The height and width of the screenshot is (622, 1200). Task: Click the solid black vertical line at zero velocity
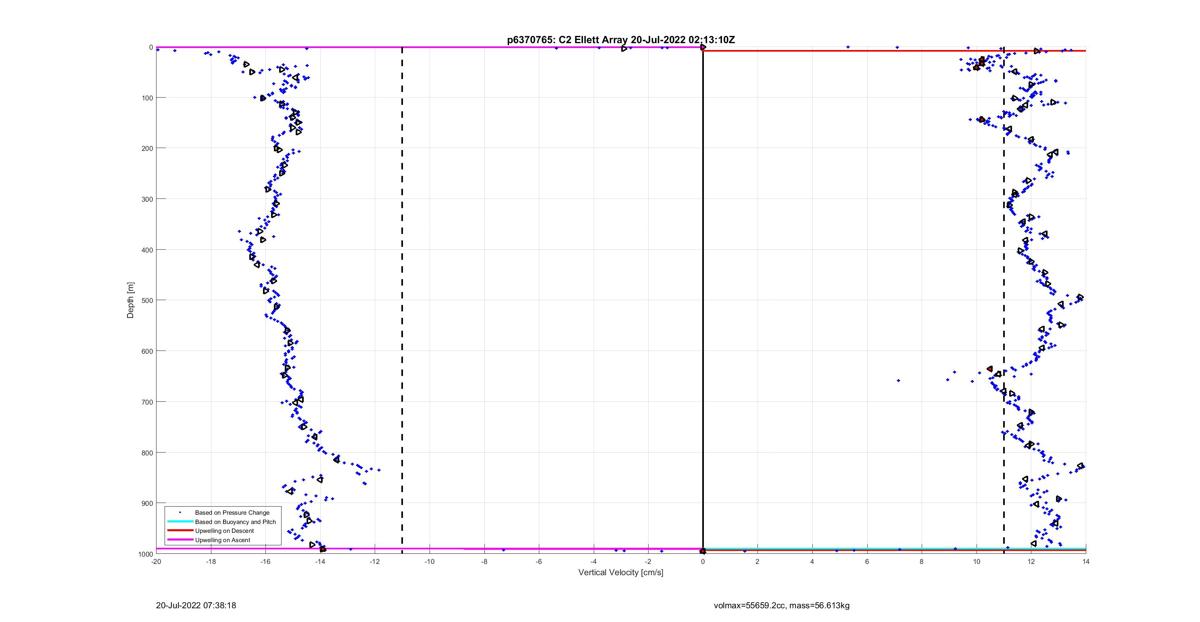[x=703, y=300]
